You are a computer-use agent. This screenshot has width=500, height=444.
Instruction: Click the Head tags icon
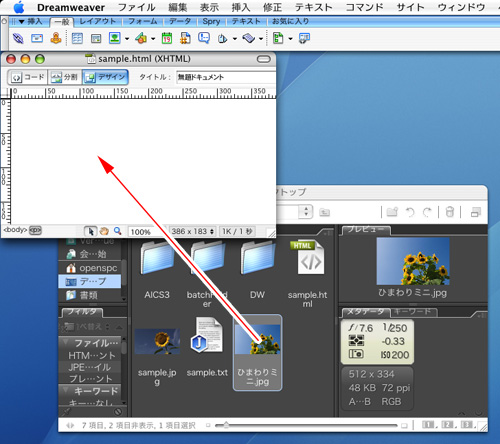coord(222,39)
